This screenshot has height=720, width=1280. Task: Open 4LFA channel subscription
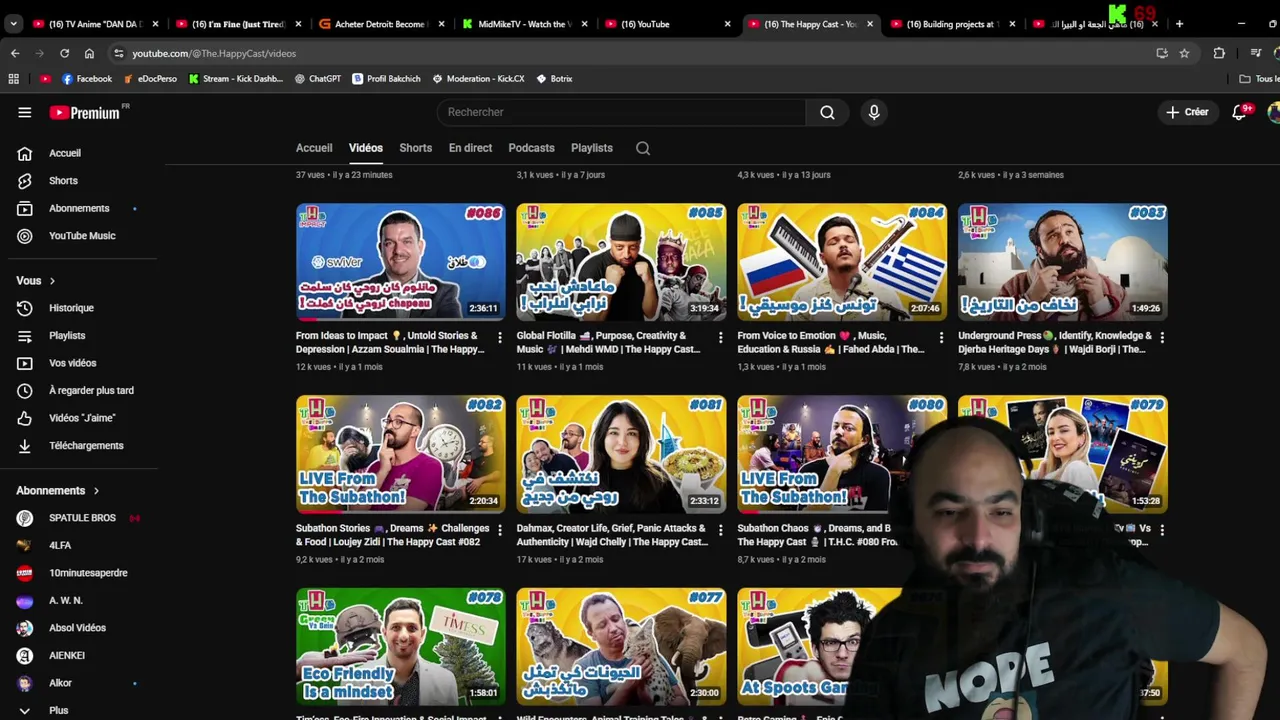coord(60,546)
